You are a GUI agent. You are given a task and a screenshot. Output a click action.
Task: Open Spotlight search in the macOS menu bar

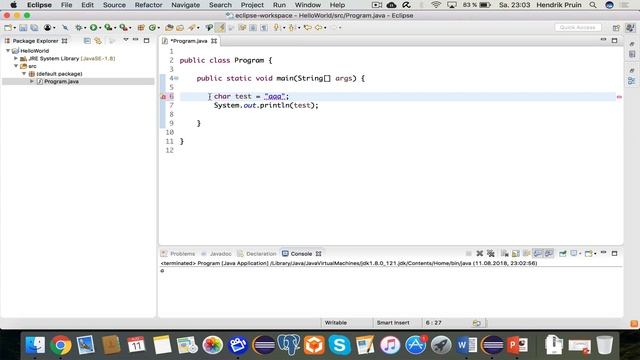(x=593, y=5)
